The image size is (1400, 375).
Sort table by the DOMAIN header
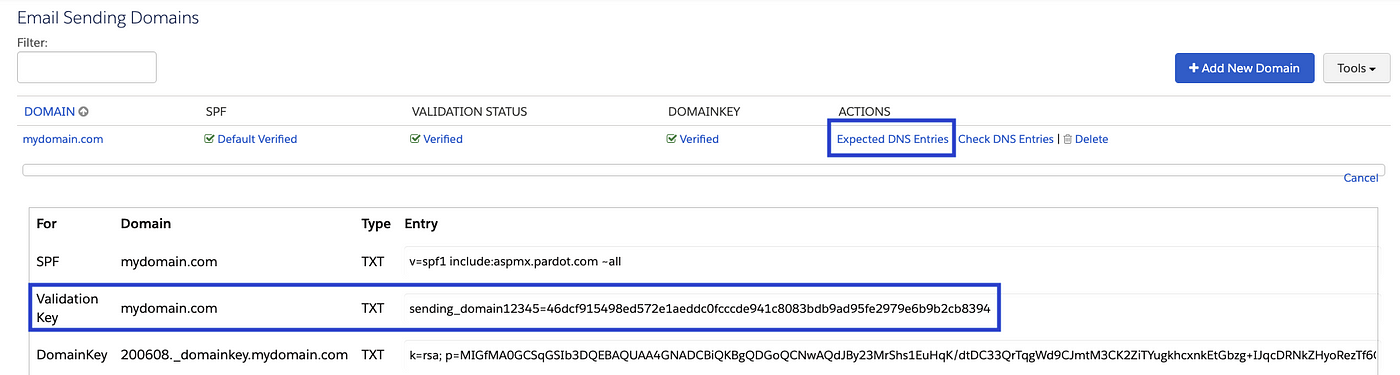click(x=50, y=112)
